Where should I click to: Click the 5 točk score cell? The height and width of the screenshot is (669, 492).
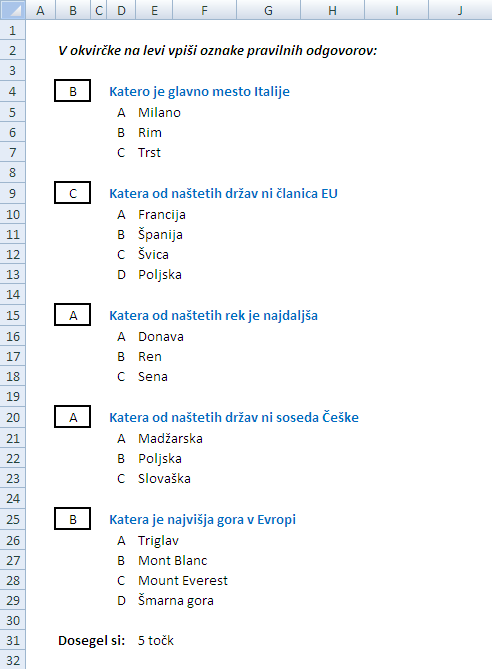point(156,640)
